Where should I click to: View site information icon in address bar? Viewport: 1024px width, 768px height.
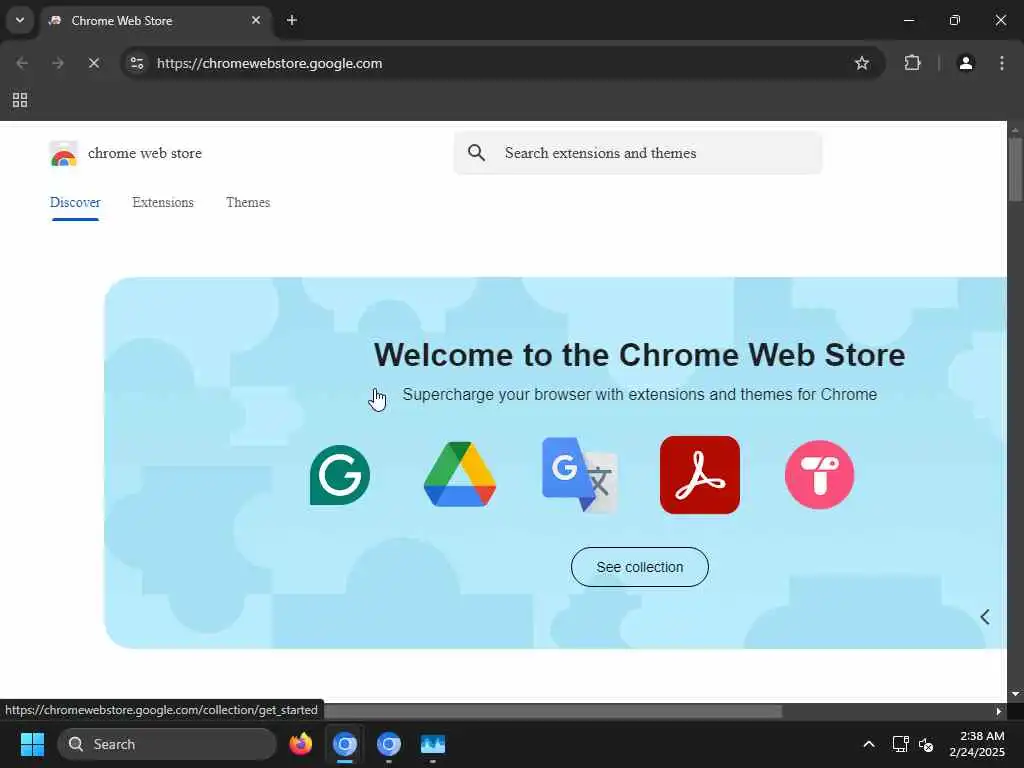pos(137,63)
